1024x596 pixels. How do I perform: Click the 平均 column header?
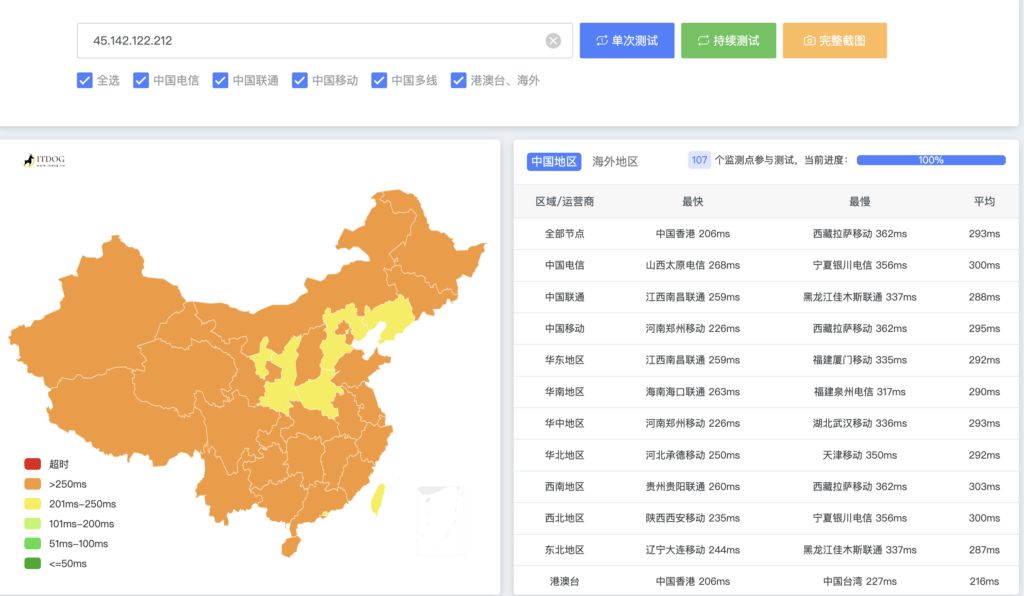point(984,202)
